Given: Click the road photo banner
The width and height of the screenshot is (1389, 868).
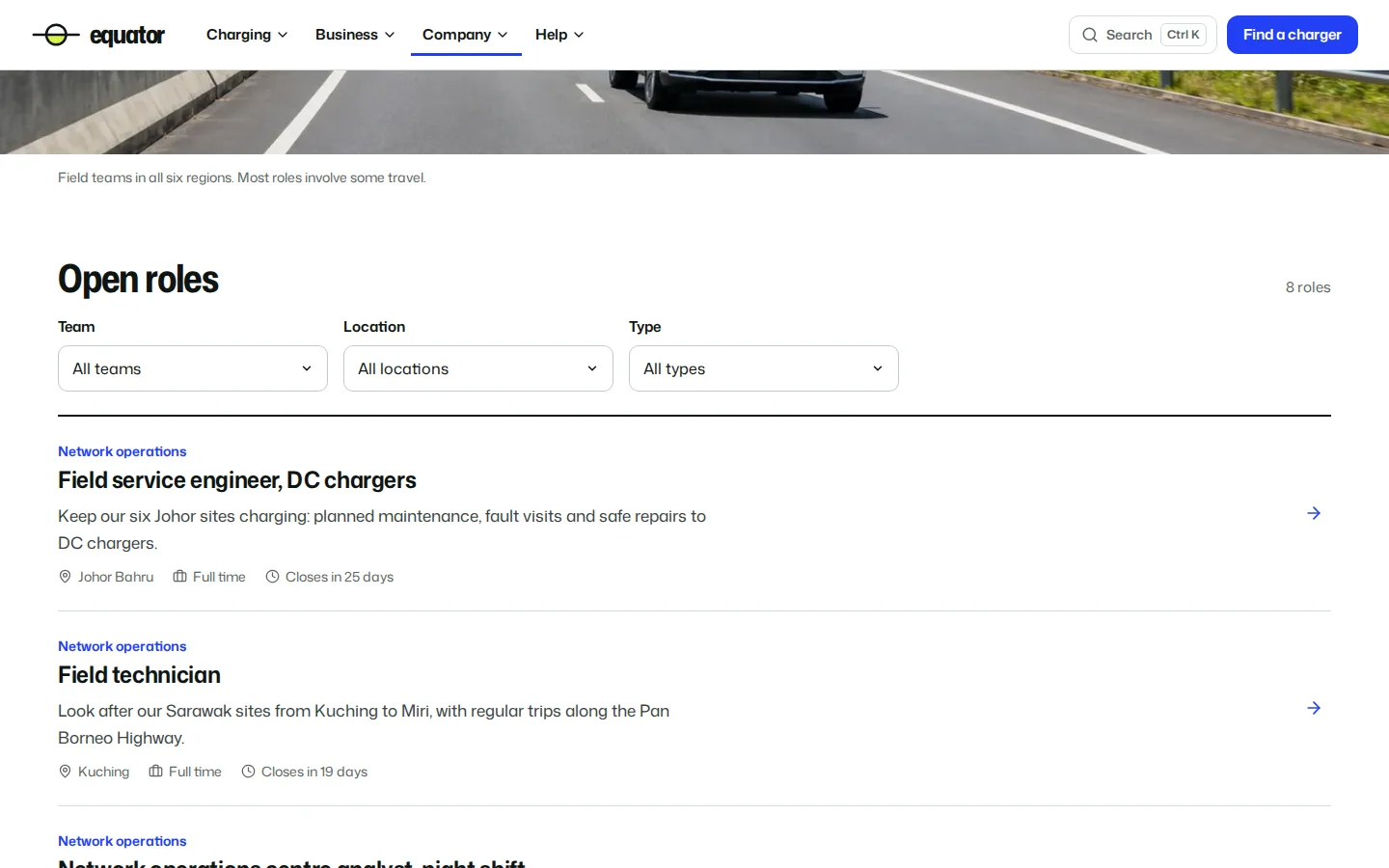Looking at the screenshot, I should tap(694, 112).
